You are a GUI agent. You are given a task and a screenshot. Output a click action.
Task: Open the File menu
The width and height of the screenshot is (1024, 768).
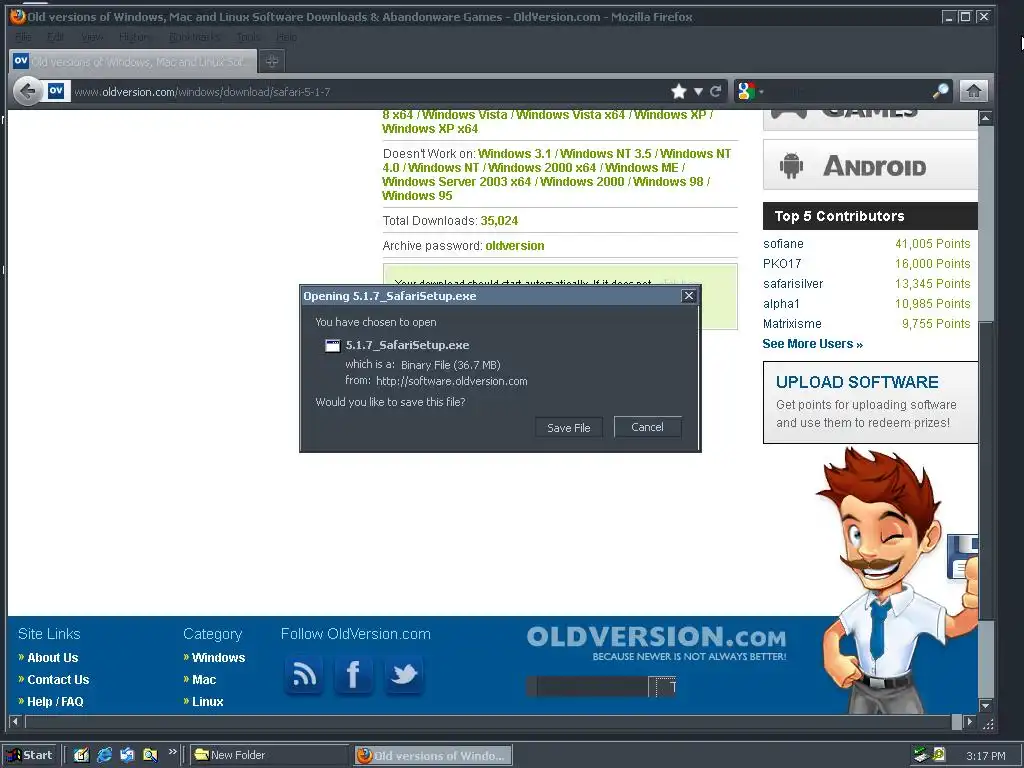pyautogui.click(x=23, y=37)
